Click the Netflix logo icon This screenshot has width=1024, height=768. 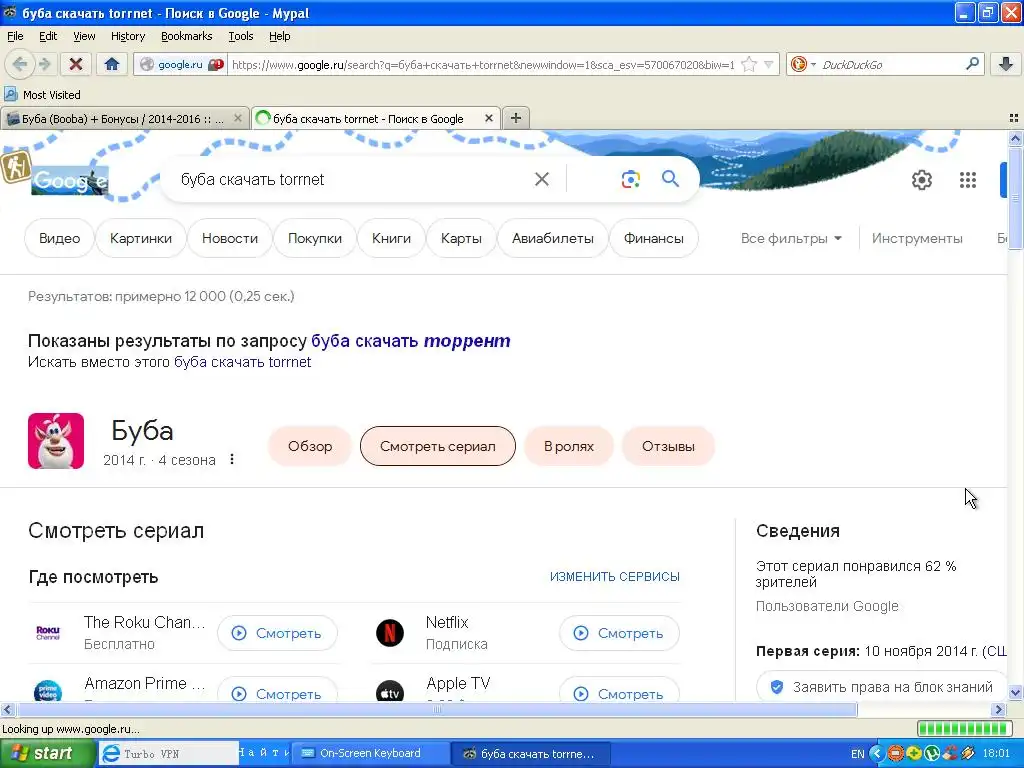pos(390,633)
